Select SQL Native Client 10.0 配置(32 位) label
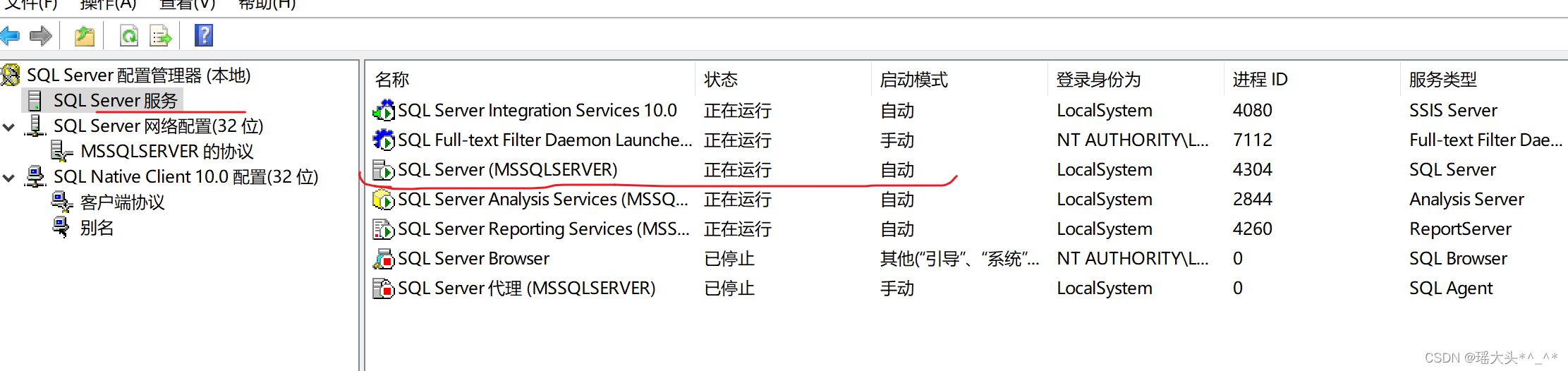Image resolution: width=1568 pixels, height=371 pixels. 186,176
